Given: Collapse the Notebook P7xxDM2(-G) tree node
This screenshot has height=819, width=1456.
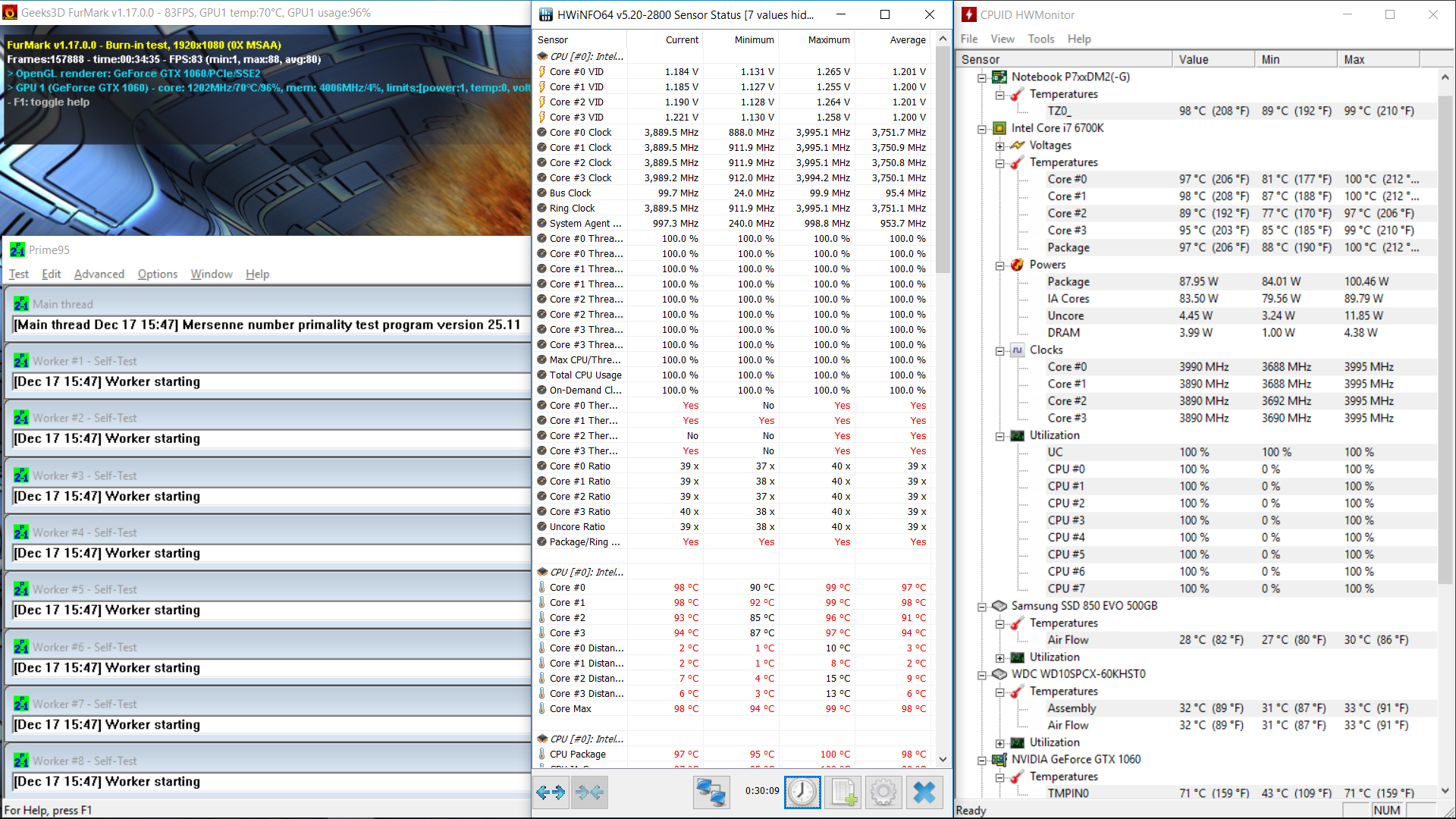Looking at the screenshot, I should (x=982, y=77).
